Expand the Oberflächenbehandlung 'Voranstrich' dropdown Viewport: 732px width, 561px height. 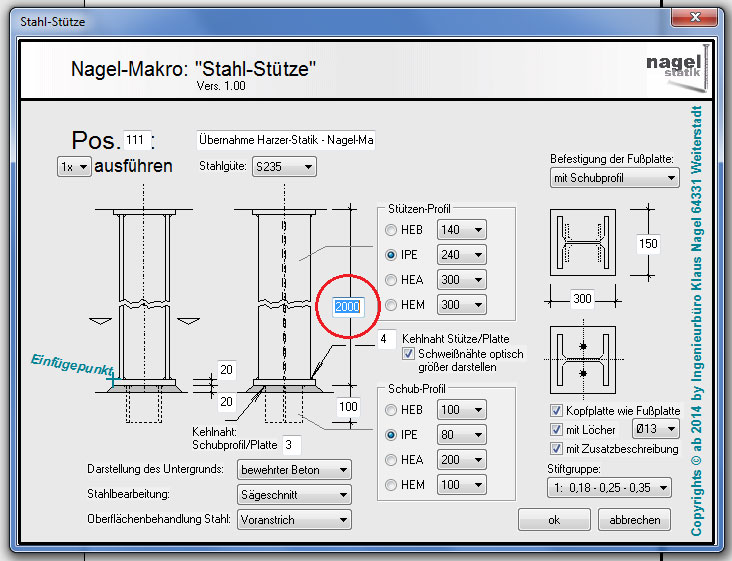pos(294,519)
